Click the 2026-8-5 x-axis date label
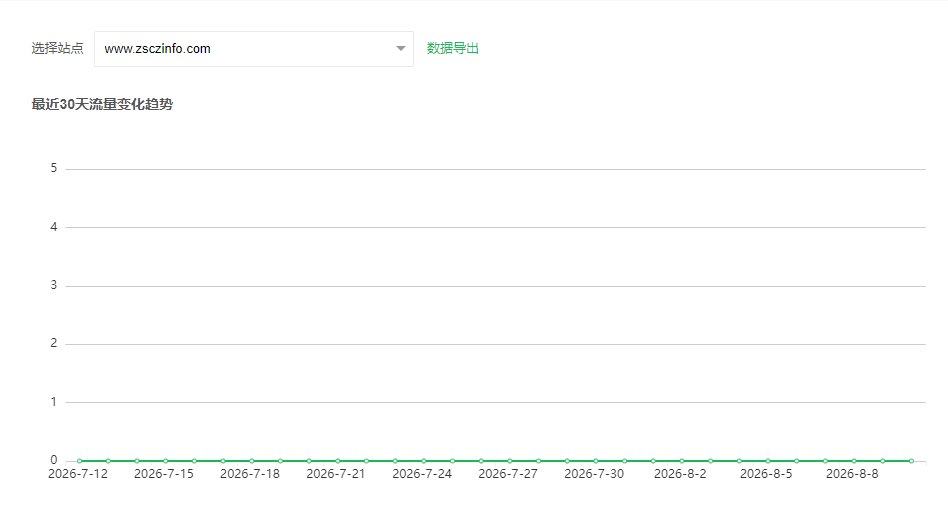The width and height of the screenshot is (948, 530). (x=766, y=474)
